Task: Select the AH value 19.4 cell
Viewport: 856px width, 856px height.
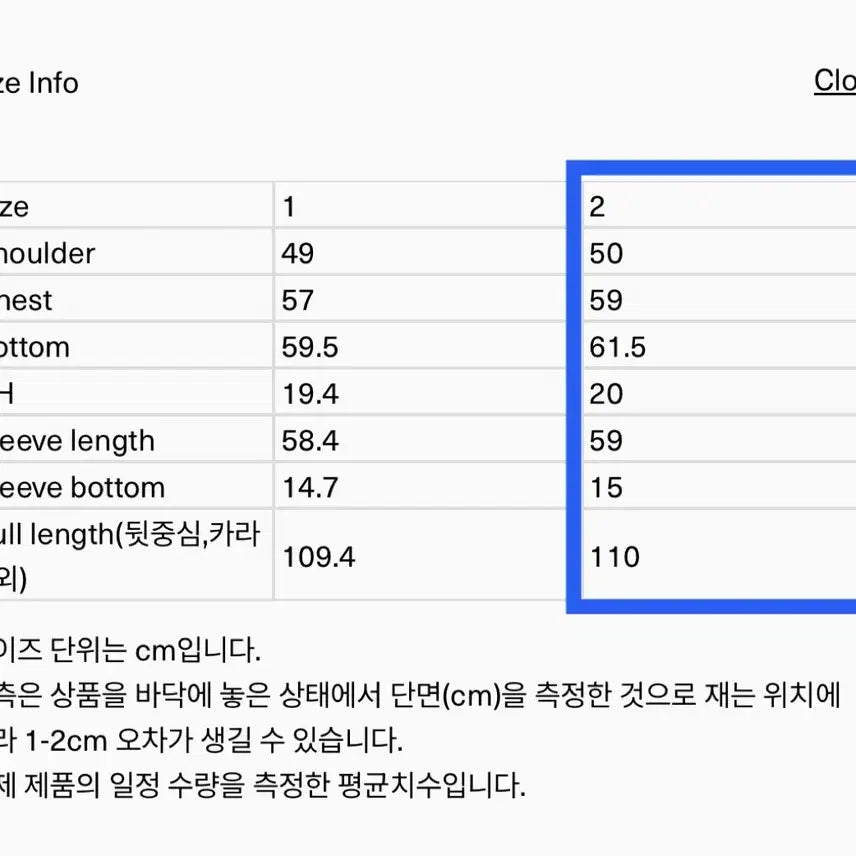Action: point(310,395)
